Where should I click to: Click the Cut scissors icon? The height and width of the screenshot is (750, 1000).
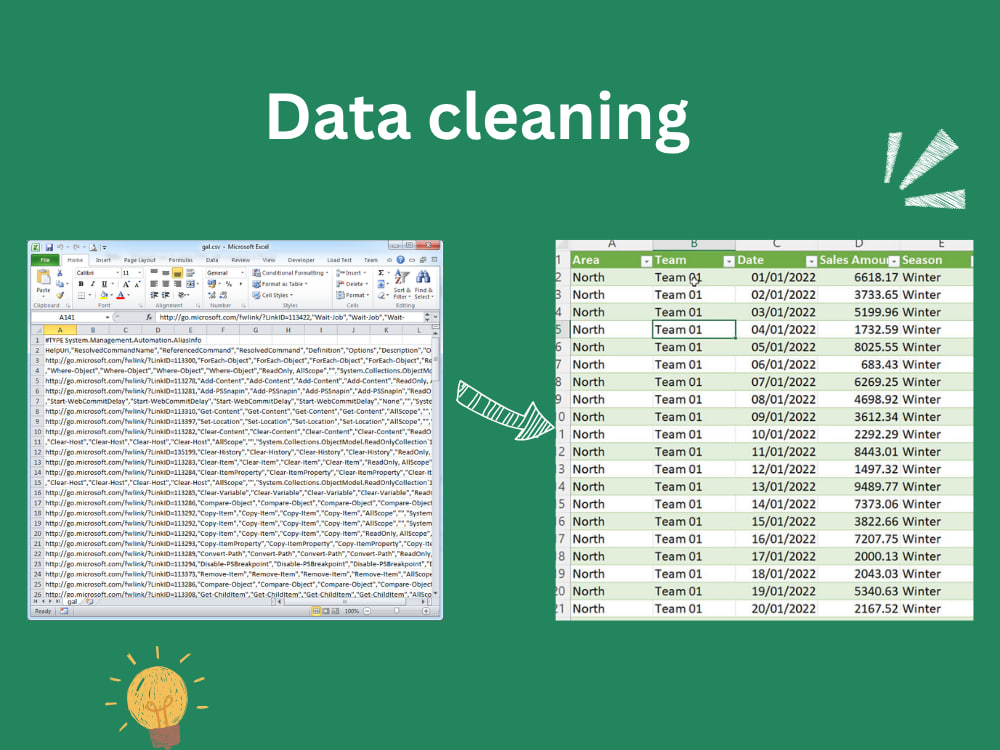click(x=60, y=273)
